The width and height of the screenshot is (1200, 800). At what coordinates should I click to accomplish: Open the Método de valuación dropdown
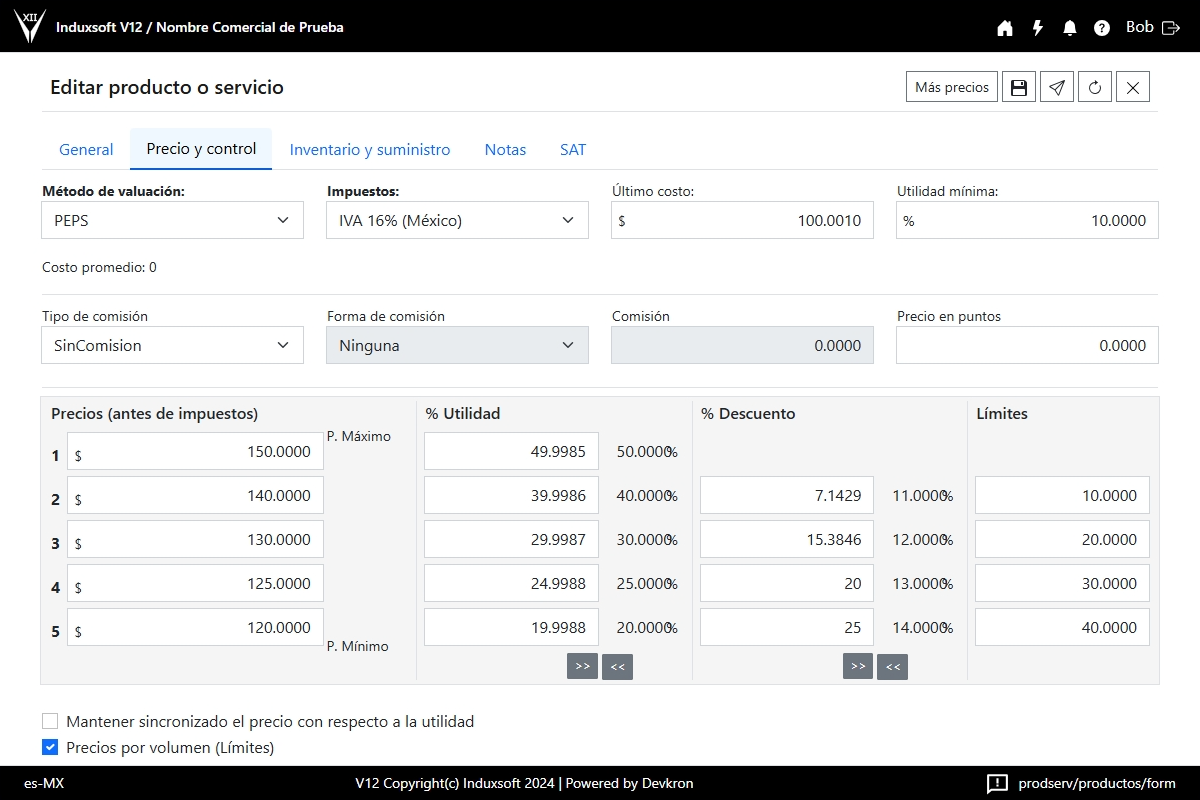point(172,220)
